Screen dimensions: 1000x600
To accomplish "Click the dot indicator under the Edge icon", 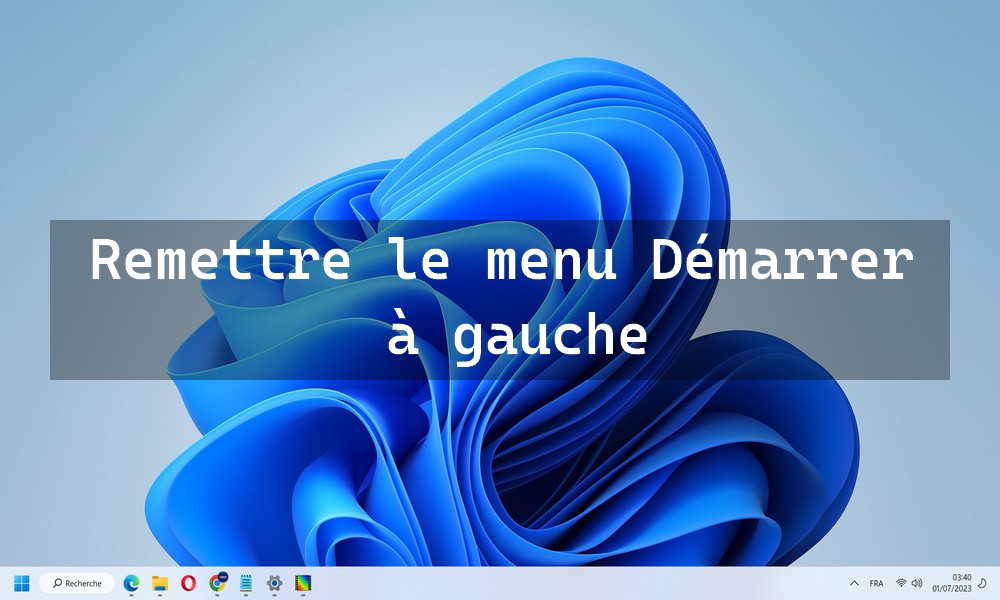I will [x=130, y=593].
